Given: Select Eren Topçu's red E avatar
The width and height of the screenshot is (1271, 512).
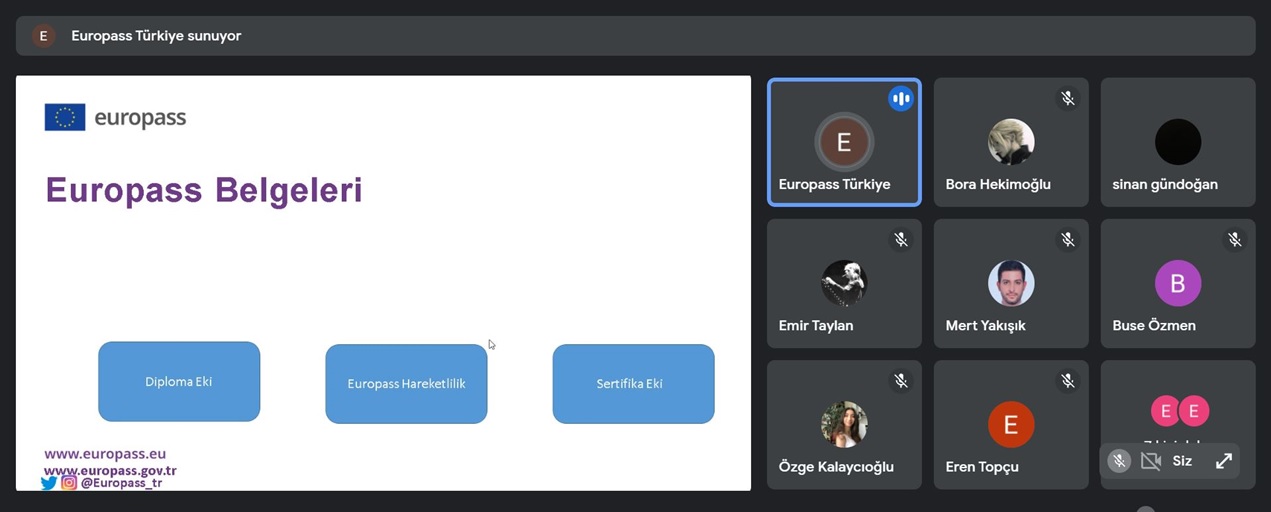Looking at the screenshot, I should [1011, 424].
